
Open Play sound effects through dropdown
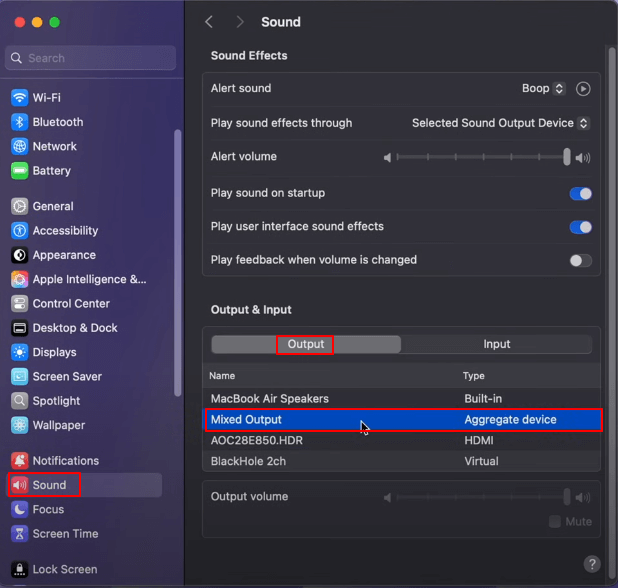[501, 123]
